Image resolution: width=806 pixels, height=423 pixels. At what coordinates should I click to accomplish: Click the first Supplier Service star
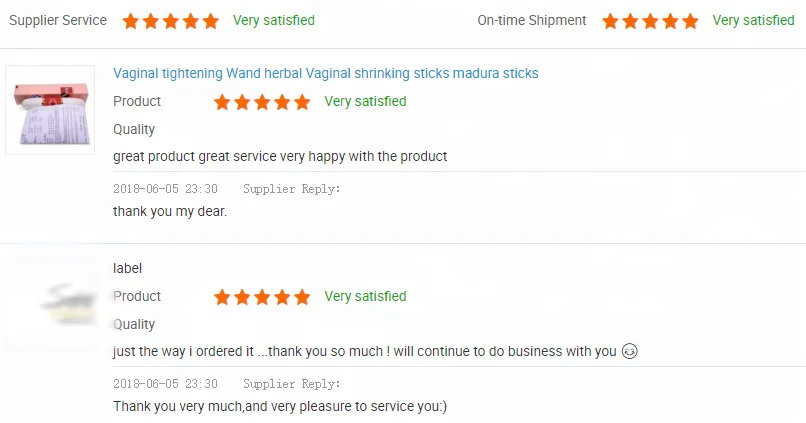click(131, 21)
